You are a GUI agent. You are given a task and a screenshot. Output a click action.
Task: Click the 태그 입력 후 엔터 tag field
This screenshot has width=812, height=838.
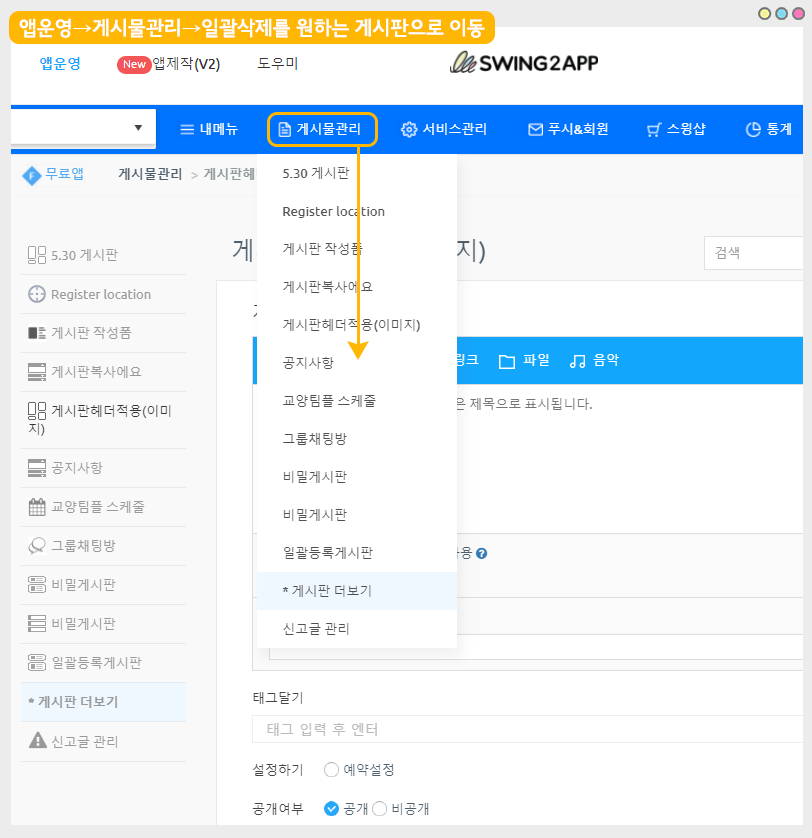pos(530,729)
